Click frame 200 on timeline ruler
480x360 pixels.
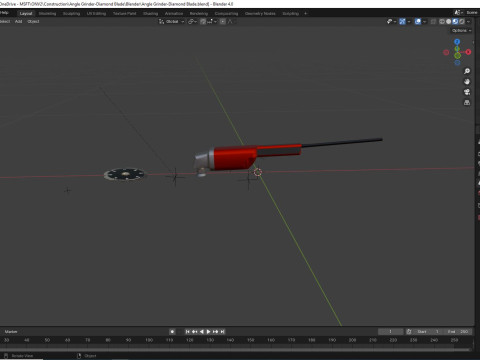[352, 340]
